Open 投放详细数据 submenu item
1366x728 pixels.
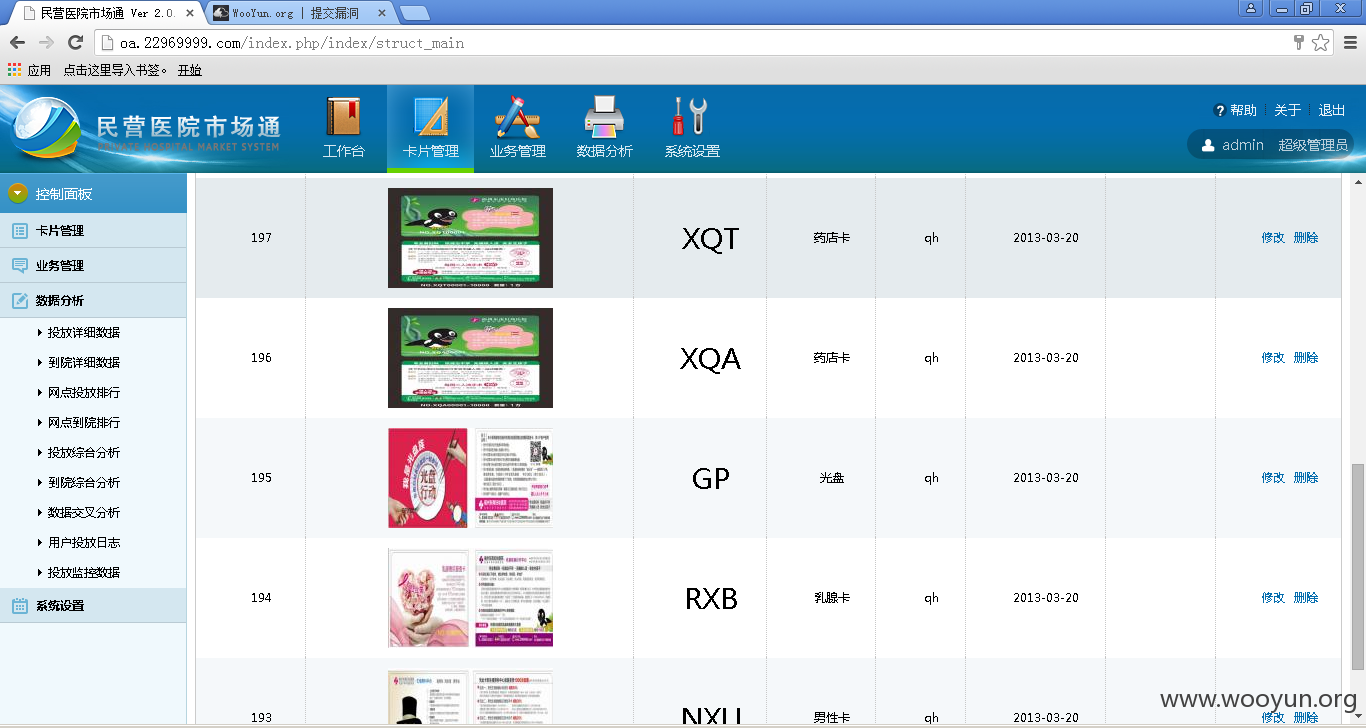click(x=84, y=332)
